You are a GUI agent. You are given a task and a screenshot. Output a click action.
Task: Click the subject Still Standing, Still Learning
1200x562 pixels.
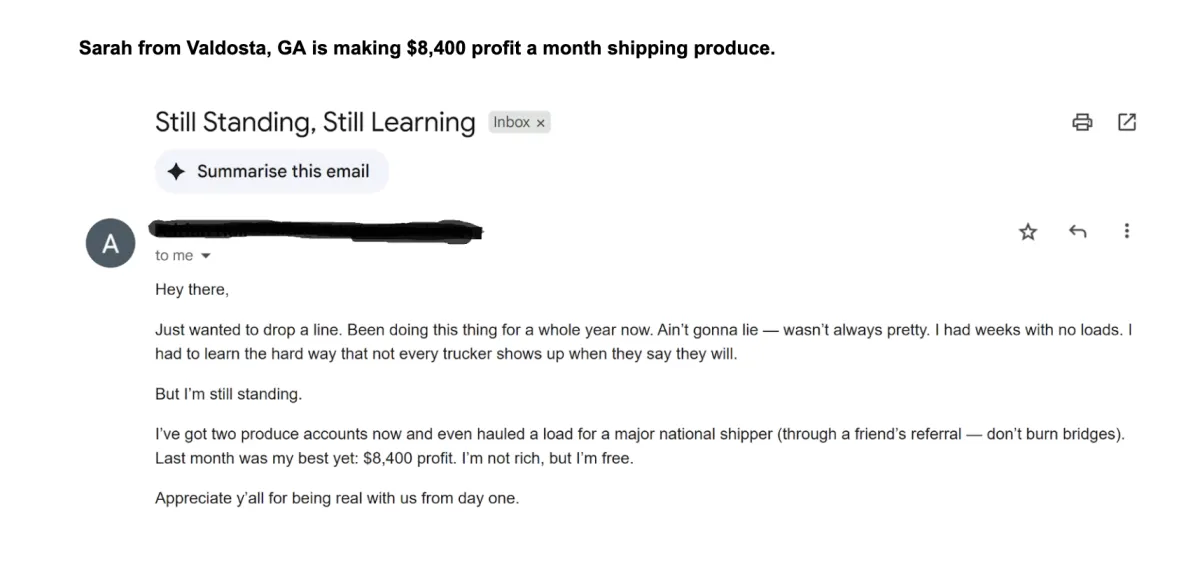point(315,122)
